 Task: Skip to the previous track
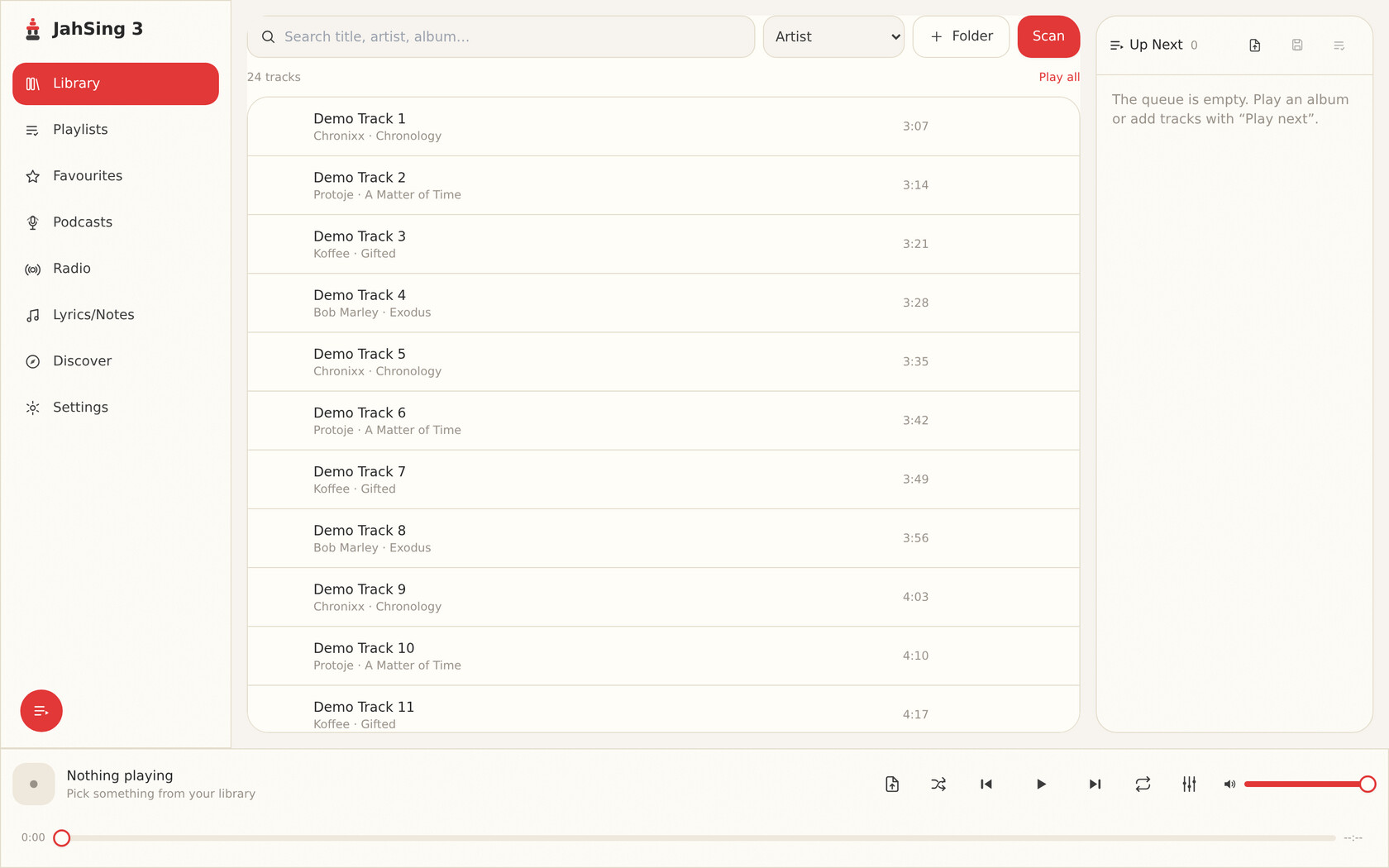(986, 785)
